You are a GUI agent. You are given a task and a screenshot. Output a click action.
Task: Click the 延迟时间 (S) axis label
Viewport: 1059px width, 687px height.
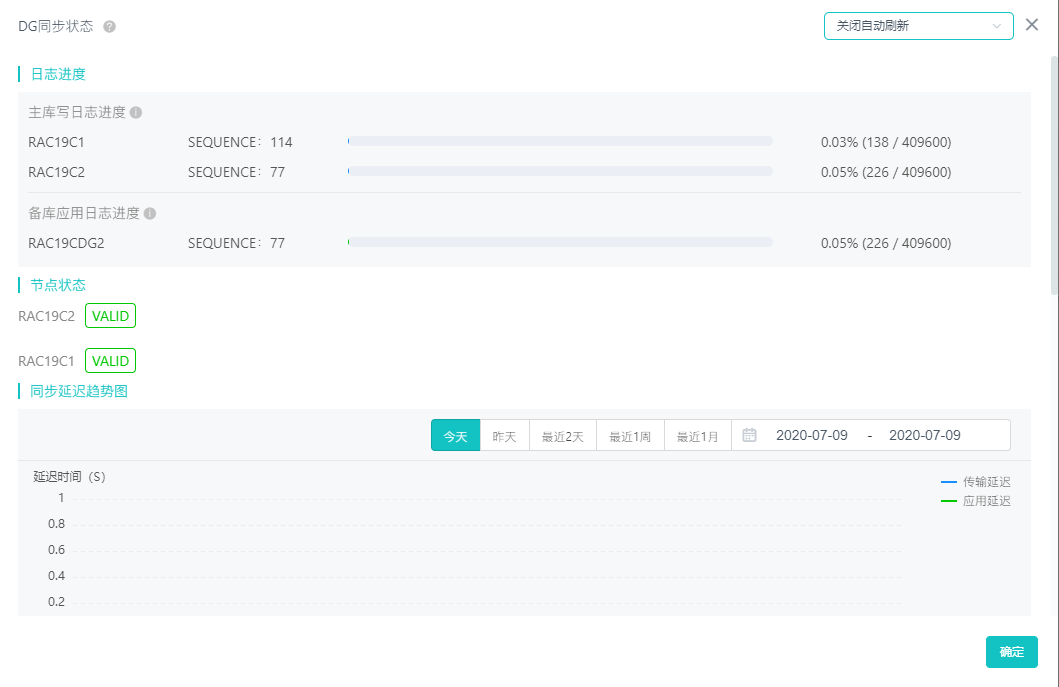coord(70,477)
